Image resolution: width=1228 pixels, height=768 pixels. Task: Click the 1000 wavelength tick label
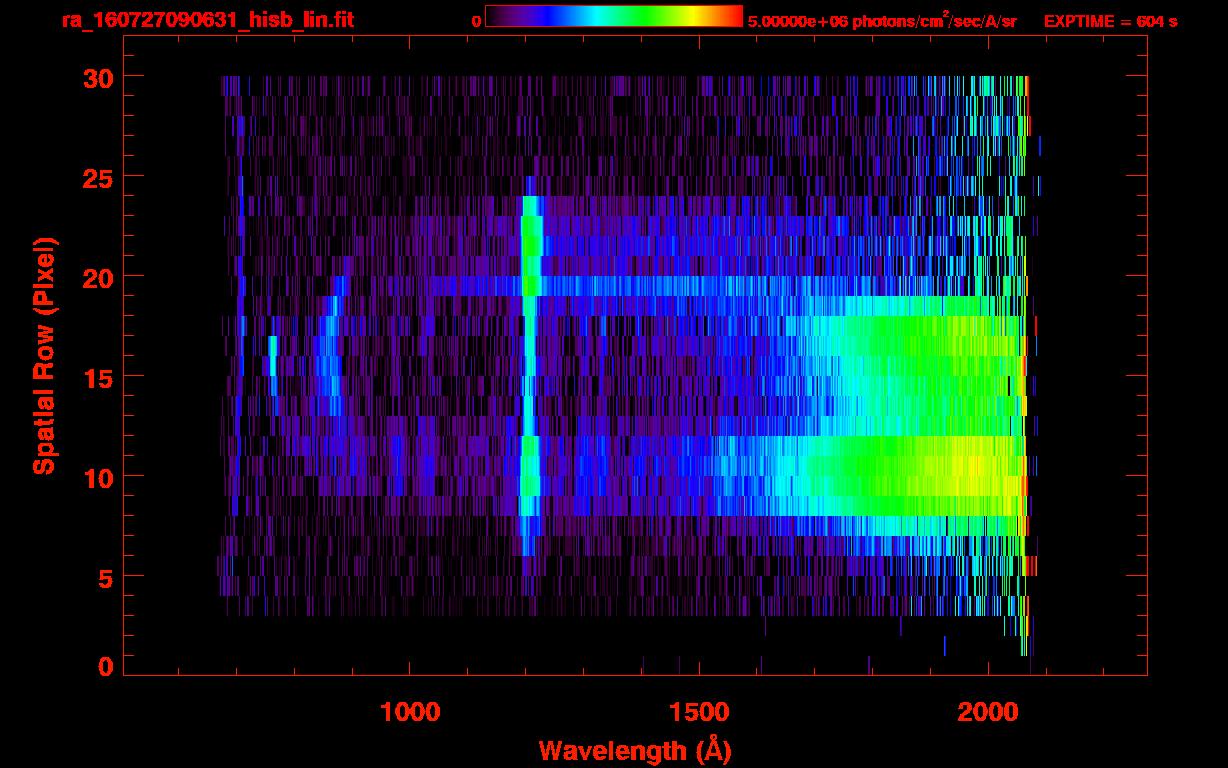[x=410, y=712]
